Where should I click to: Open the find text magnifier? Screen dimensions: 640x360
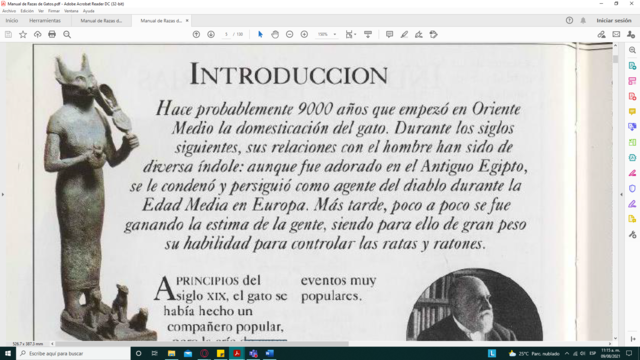(67, 35)
